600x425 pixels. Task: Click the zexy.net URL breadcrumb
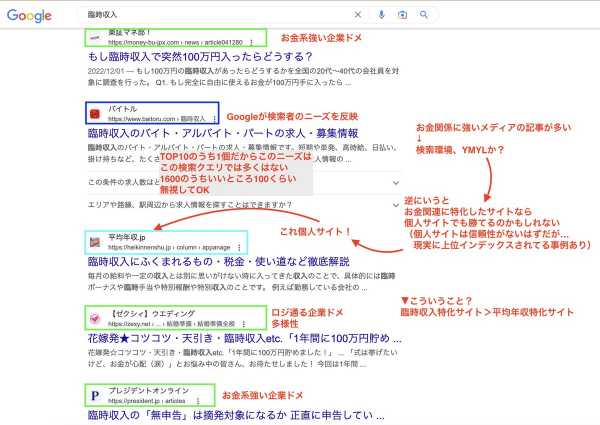click(171, 324)
